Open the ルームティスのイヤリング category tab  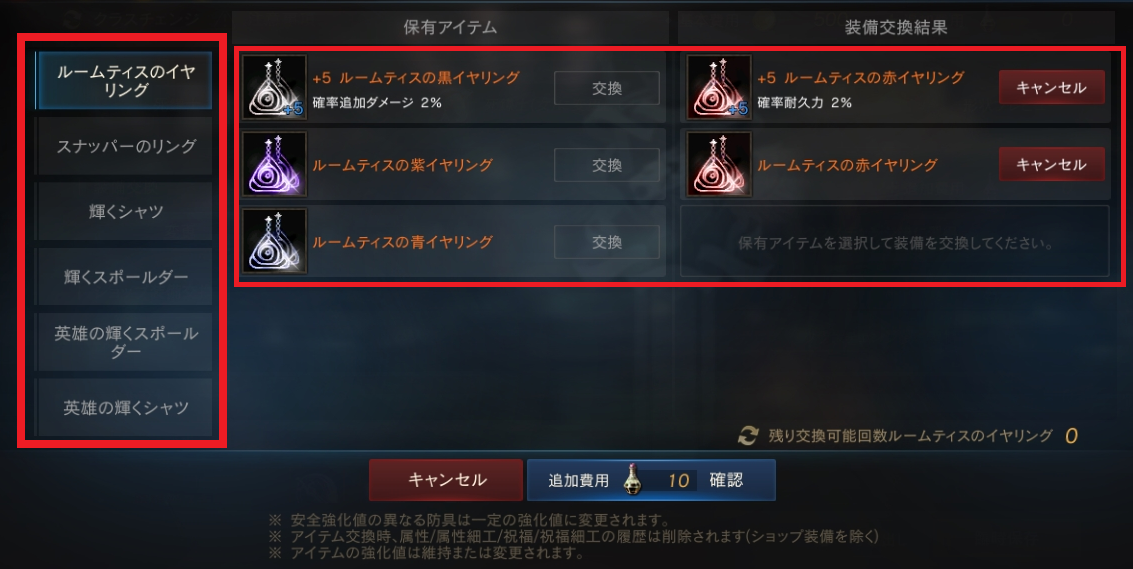[124, 80]
